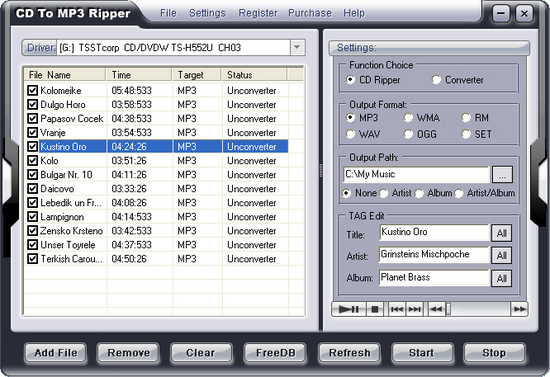Click the Target column header
This screenshot has height=377, width=550.
(197, 75)
